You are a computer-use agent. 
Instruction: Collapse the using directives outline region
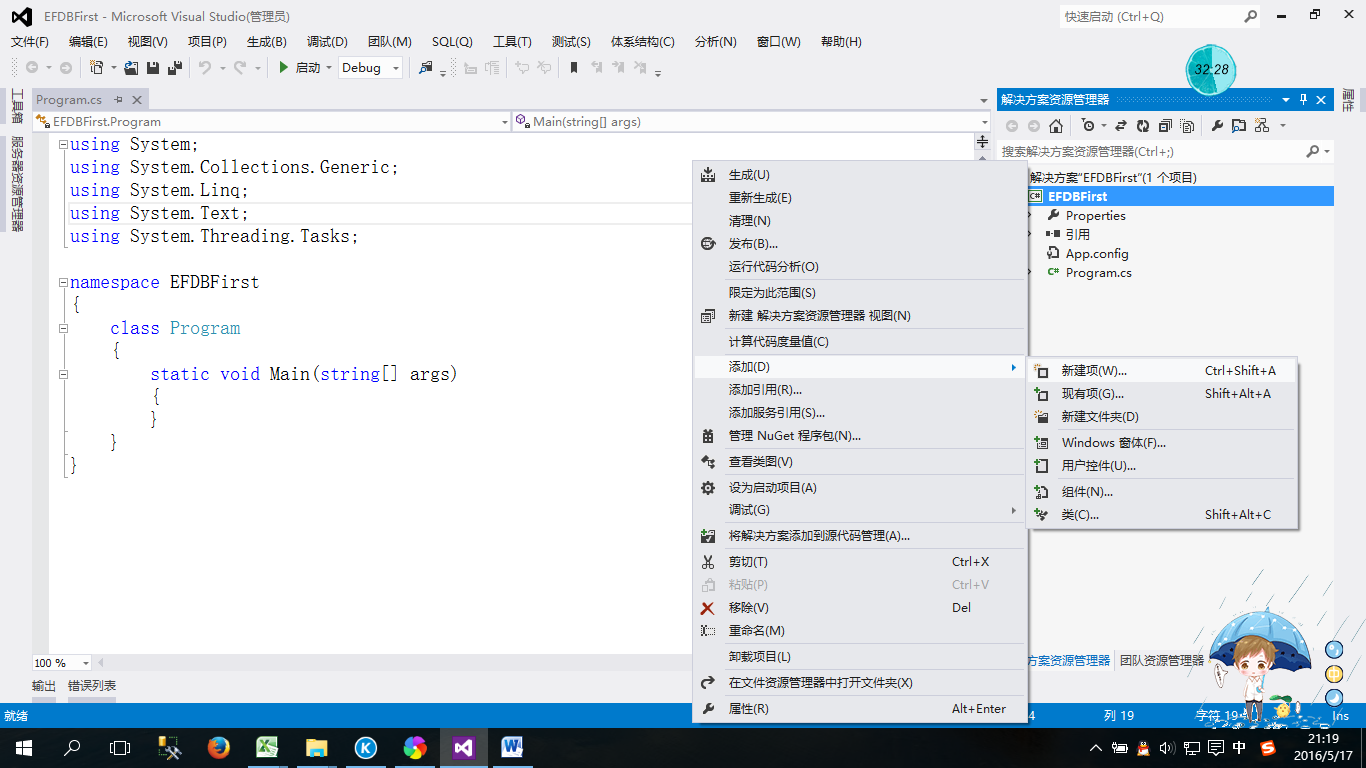pyautogui.click(x=63, y=144)
